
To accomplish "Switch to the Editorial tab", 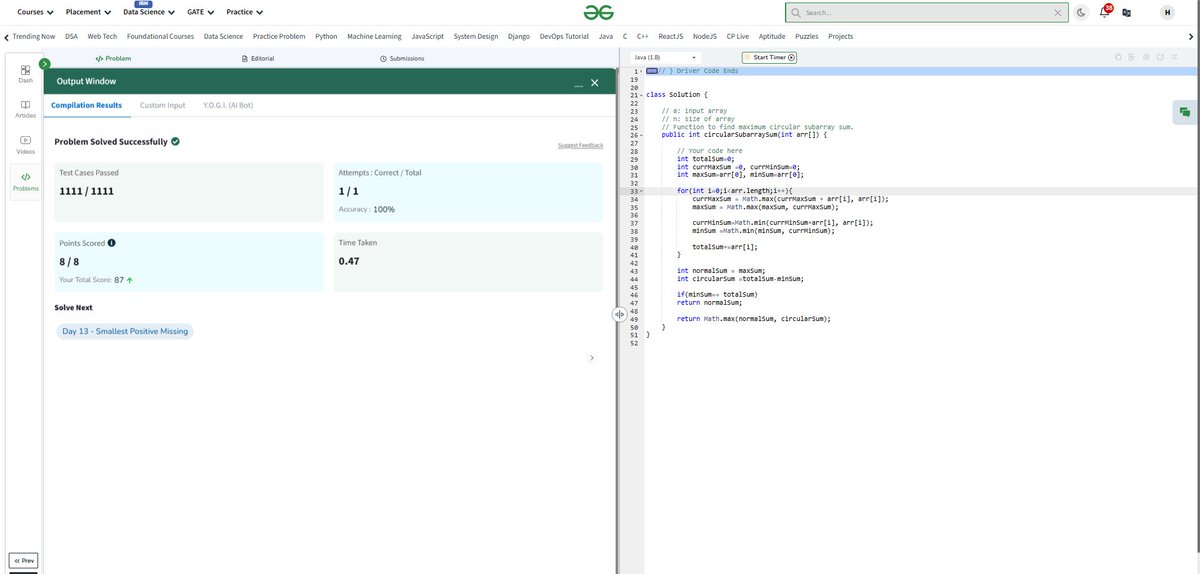I will coord(258,58).
